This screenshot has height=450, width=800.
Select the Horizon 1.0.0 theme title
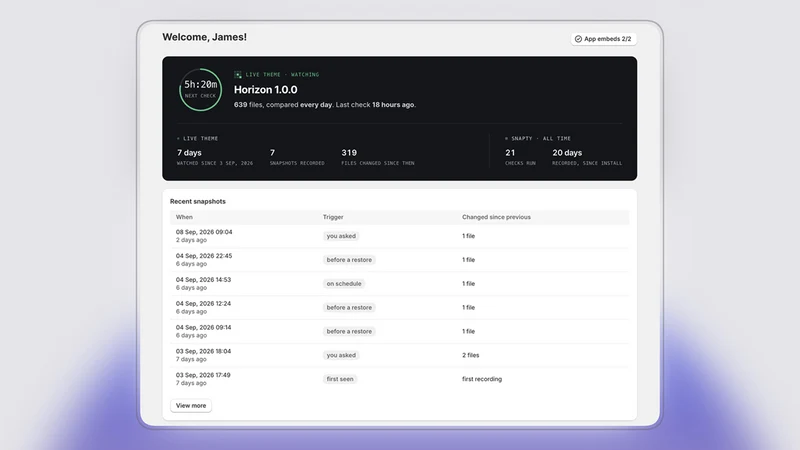[265, 90]
